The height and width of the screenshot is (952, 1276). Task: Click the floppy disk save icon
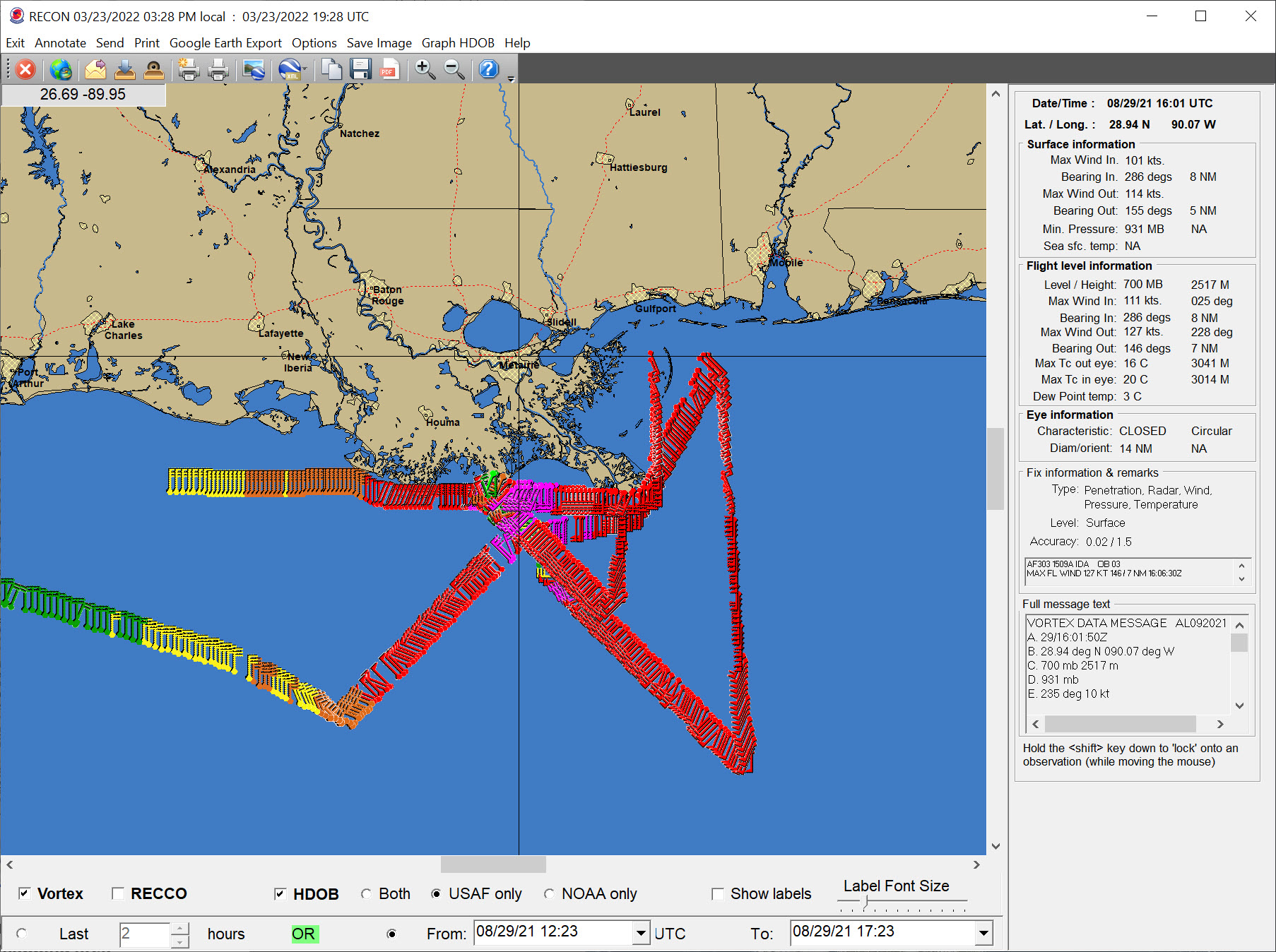click(360, 69)
